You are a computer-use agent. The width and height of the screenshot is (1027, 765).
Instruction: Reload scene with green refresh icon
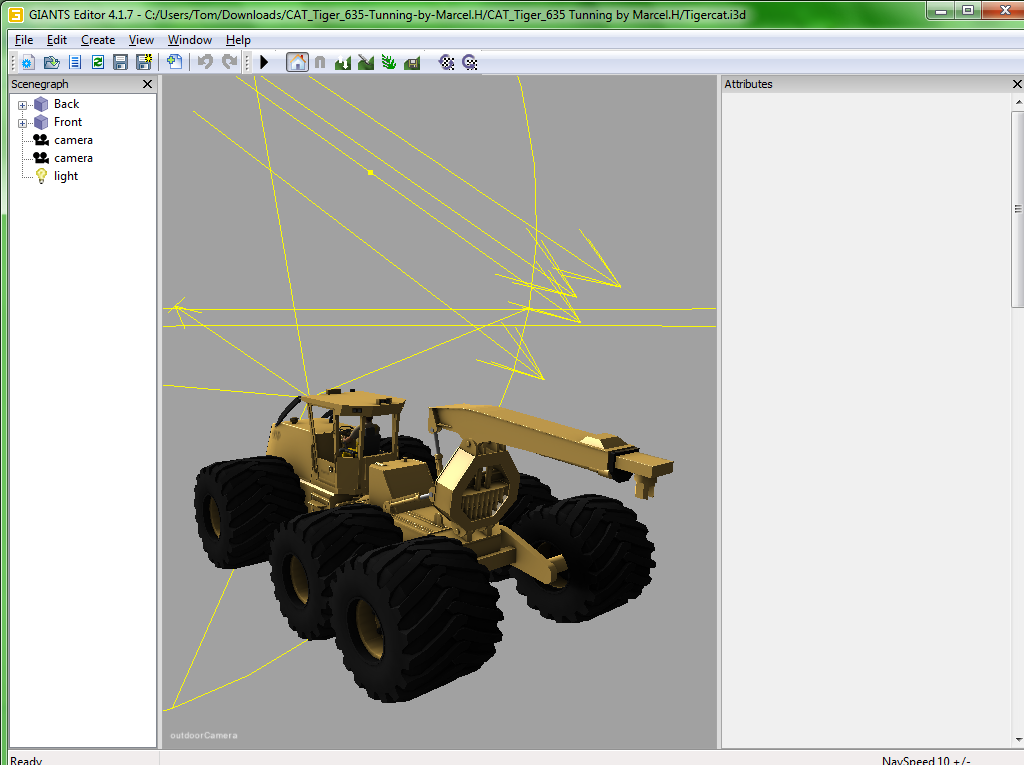[x=98, y=63]
